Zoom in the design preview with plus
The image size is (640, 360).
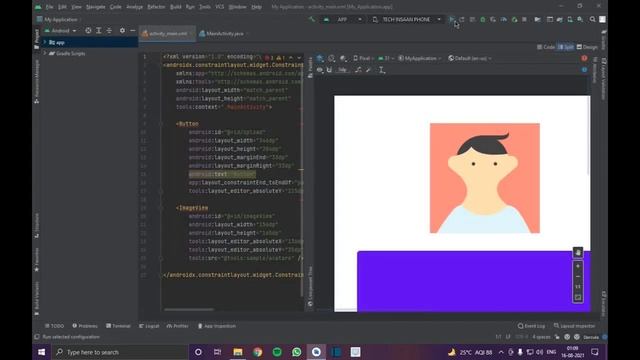[578, 266]
